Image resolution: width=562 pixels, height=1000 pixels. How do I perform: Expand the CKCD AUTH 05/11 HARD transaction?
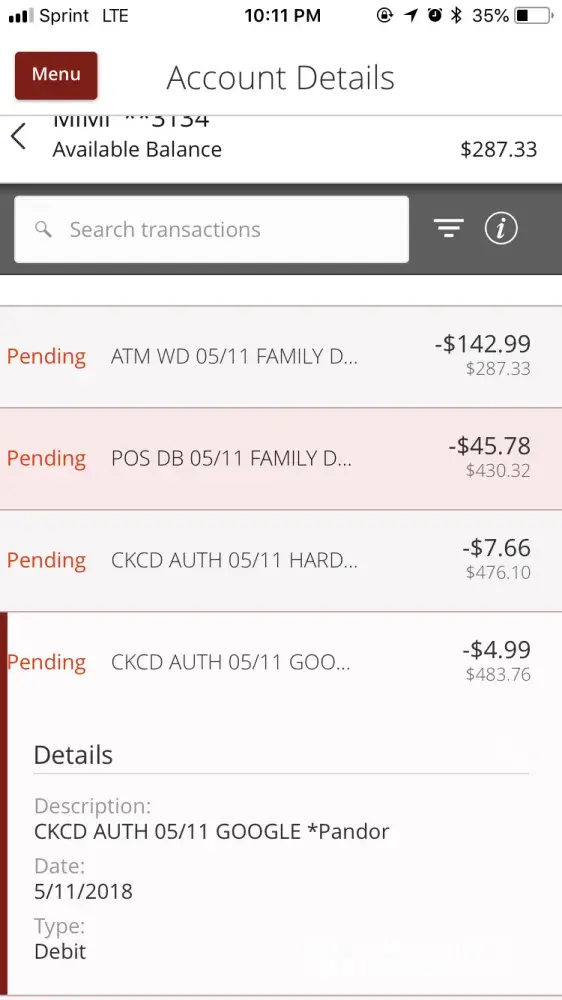coord(281,561)
